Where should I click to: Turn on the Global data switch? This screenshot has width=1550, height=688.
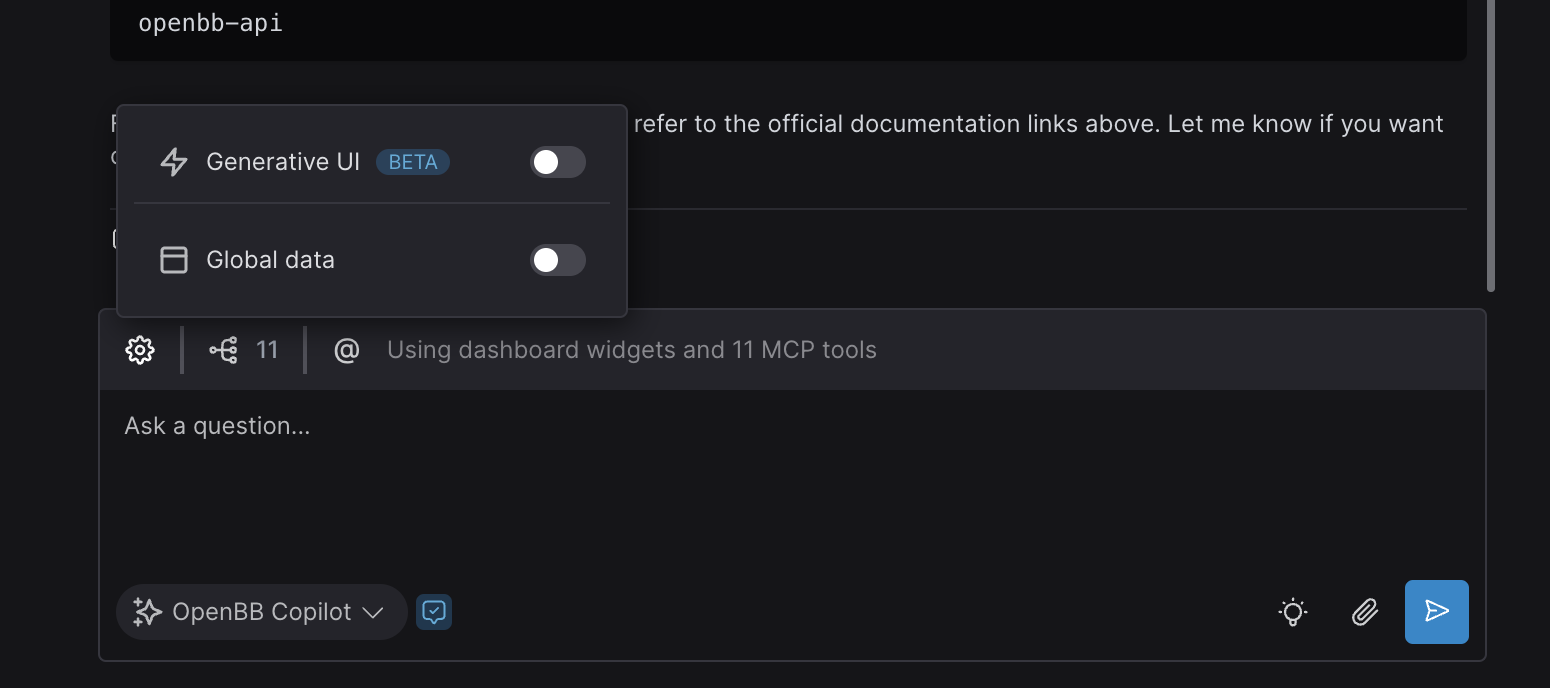pyautogui.click(x=557, y=260)
